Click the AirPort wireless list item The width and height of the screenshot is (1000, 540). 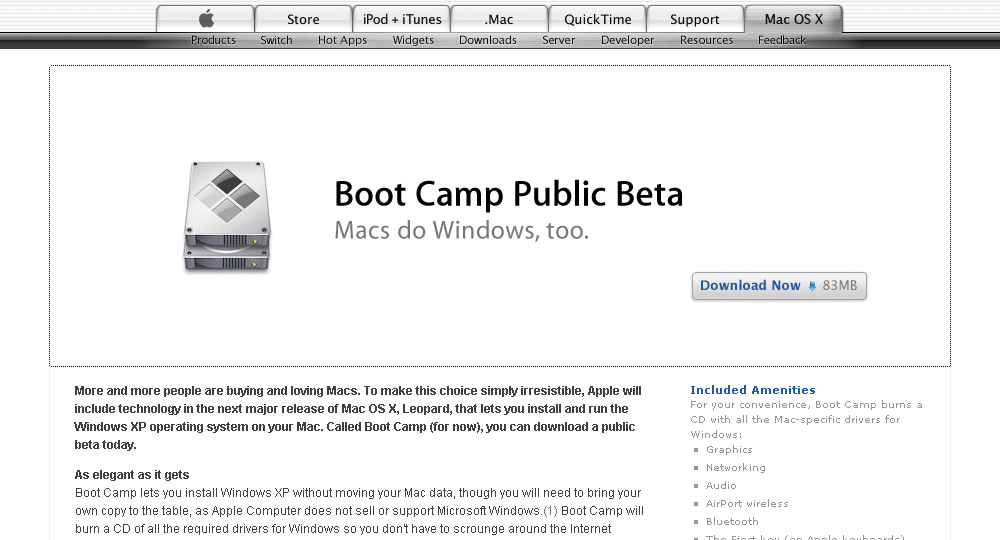(x=747, y=503)
